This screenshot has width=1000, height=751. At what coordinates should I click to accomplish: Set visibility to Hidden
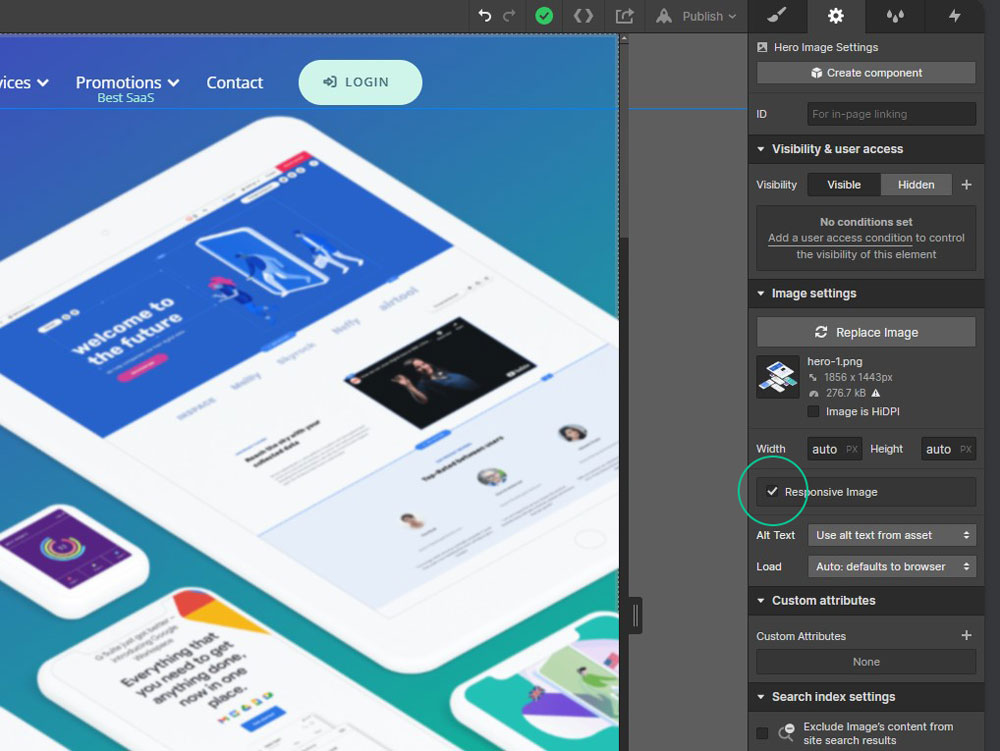916,185
